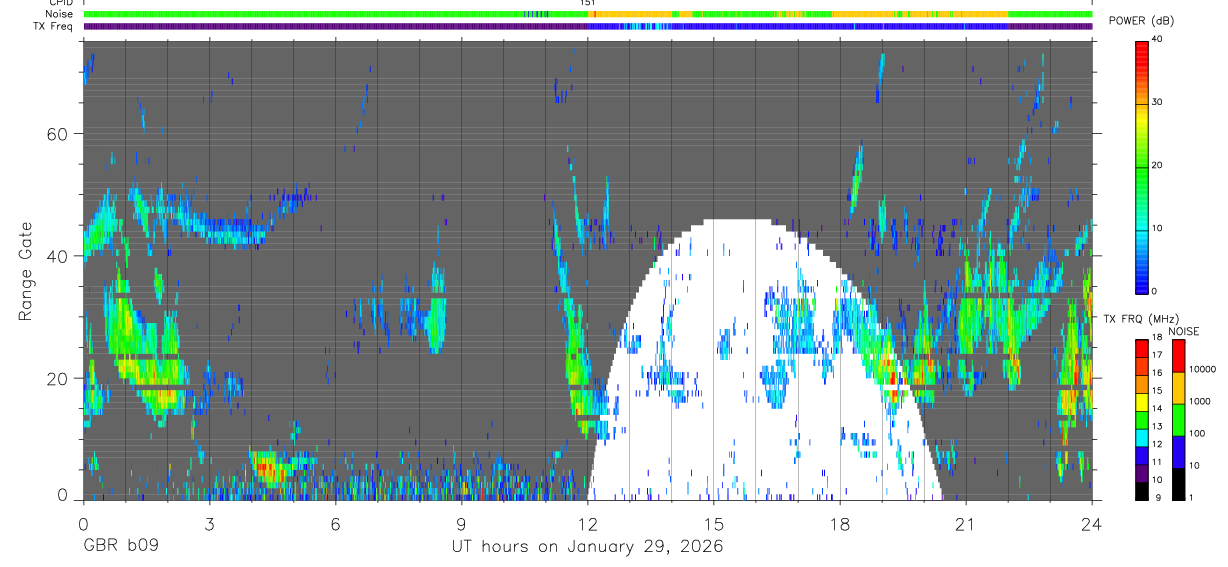Image resolution: width=1228 pixels, height=567 pixels.
Task: Select the 3 hour x-axis tick label
Action: point(209,523)
